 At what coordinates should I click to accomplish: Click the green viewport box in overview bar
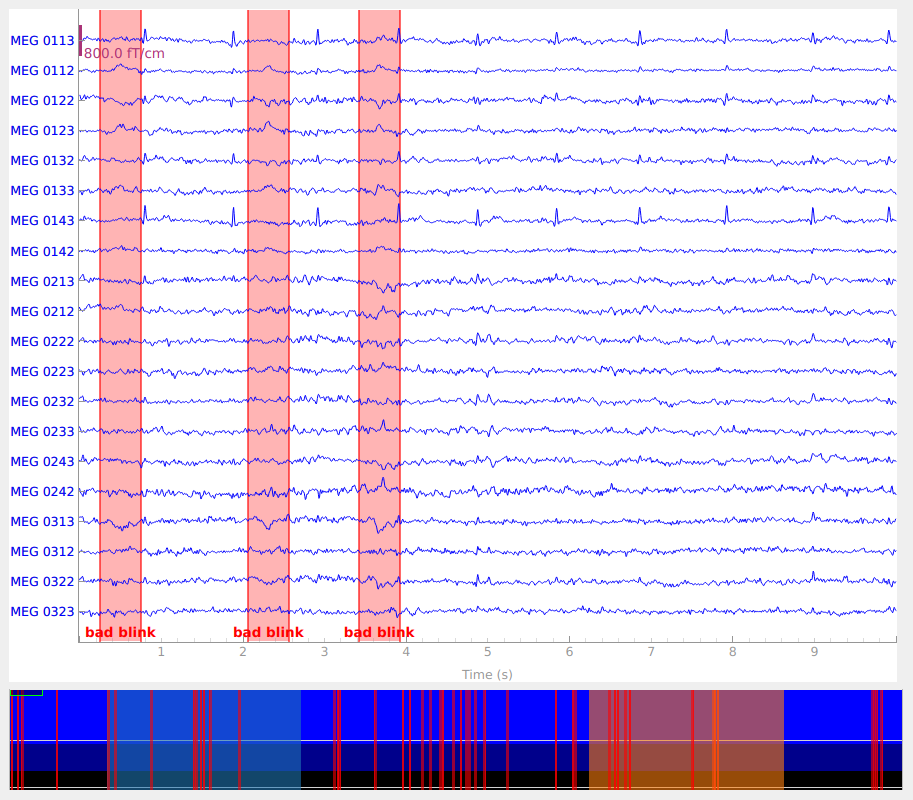pos(26,691)
